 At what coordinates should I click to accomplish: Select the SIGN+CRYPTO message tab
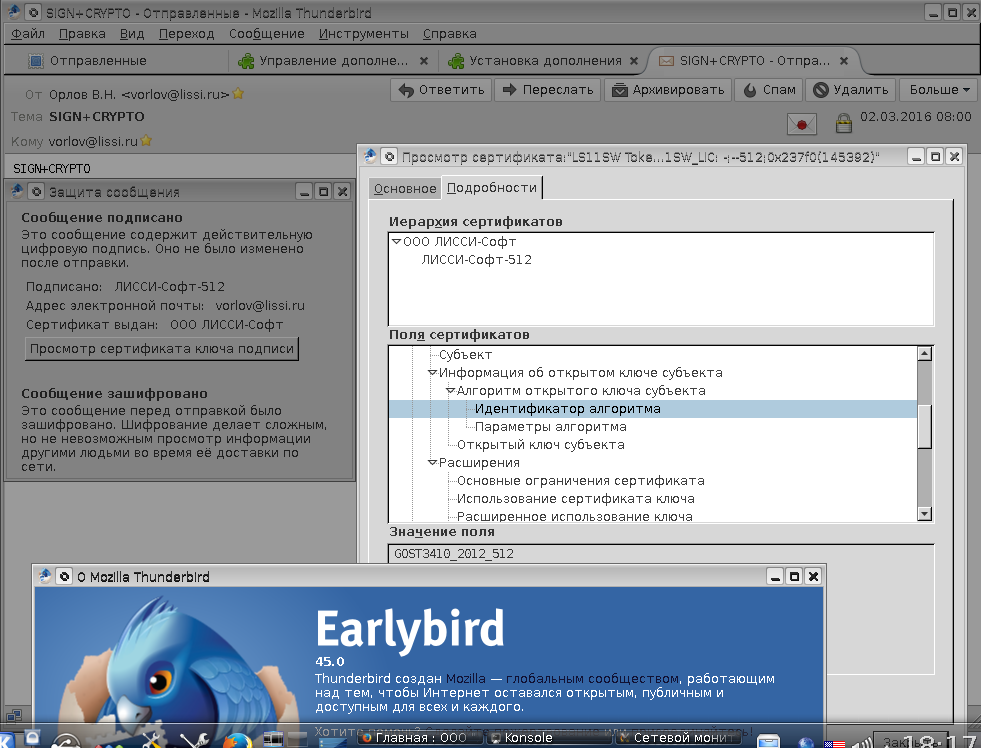click(x=755, y=61)
